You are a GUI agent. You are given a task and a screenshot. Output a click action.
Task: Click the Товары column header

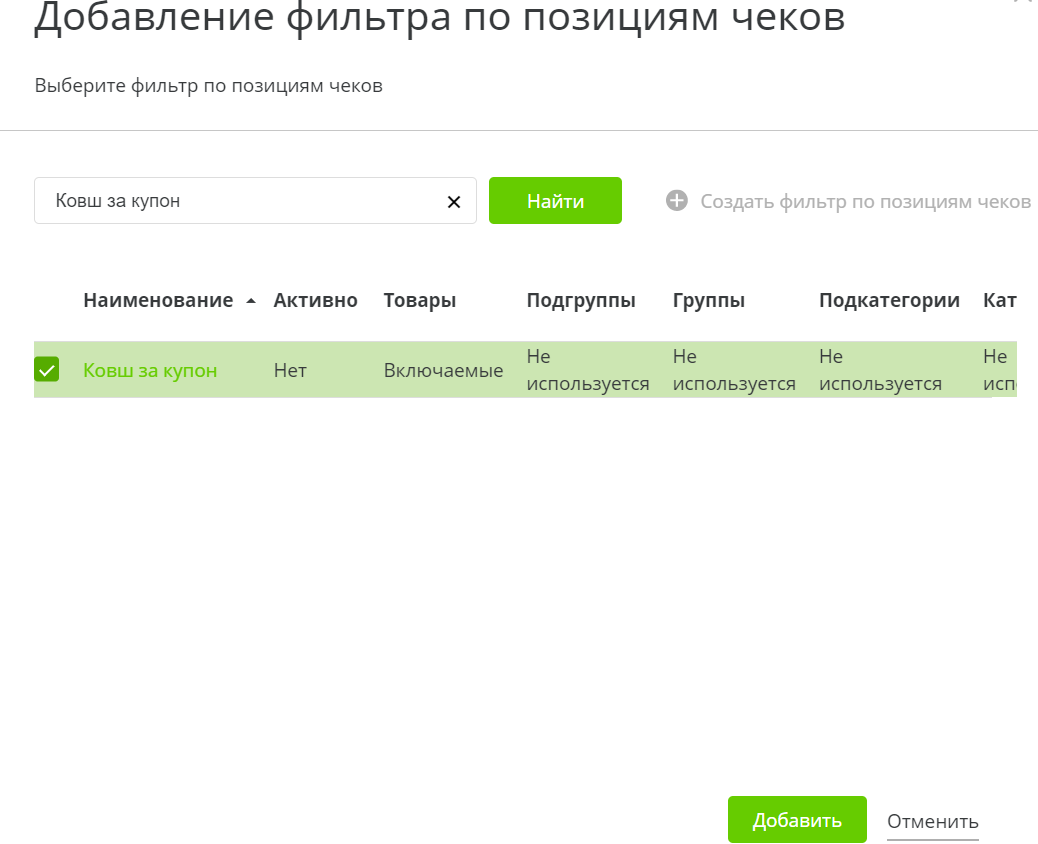[419, 299]
